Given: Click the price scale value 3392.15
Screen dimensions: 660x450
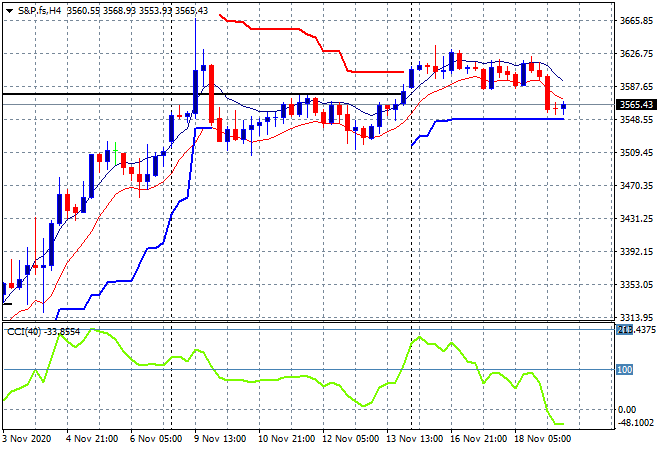Looking at the screenshot, I should tap(636, 252).
